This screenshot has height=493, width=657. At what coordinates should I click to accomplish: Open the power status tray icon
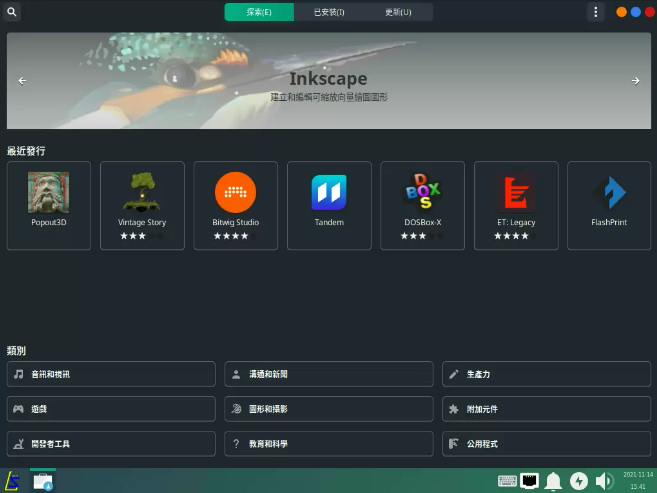pos(579,481)
